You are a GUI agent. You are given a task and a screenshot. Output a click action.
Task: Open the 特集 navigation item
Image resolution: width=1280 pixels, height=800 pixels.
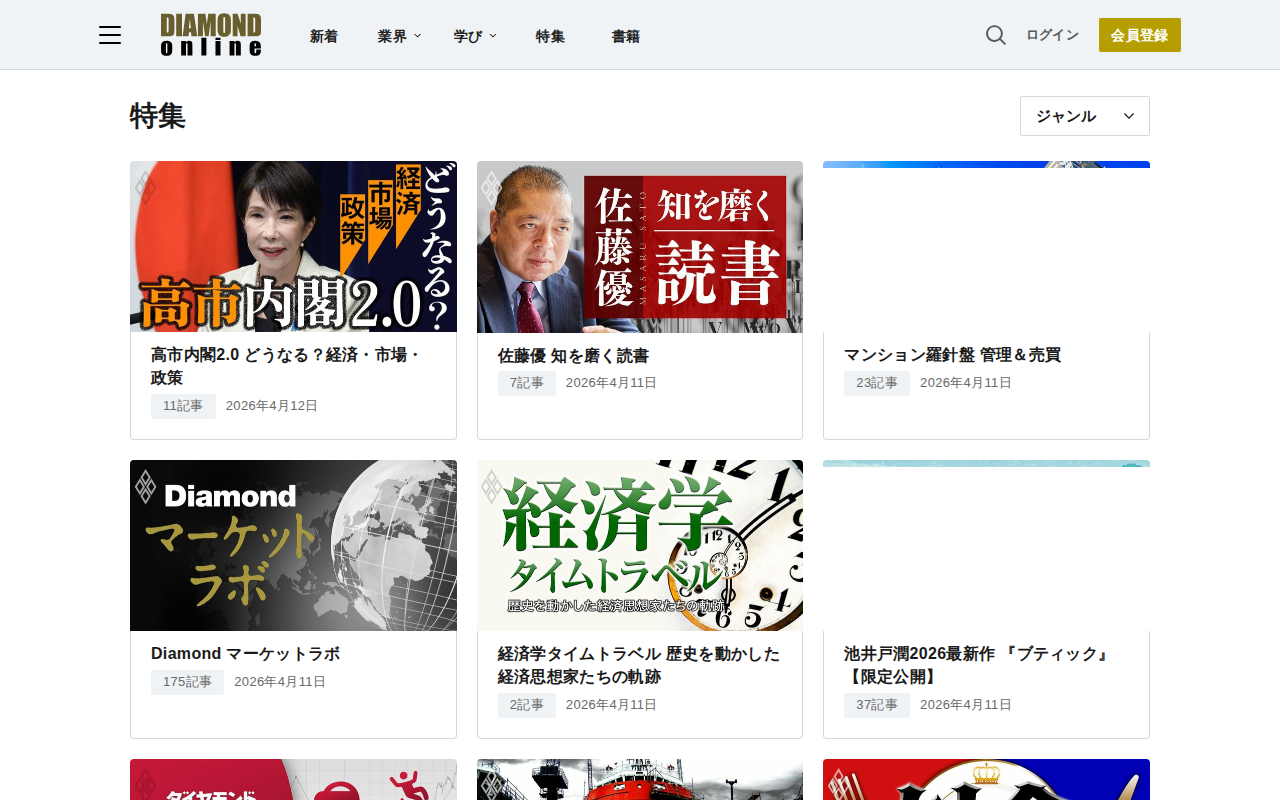pos(550,36)
